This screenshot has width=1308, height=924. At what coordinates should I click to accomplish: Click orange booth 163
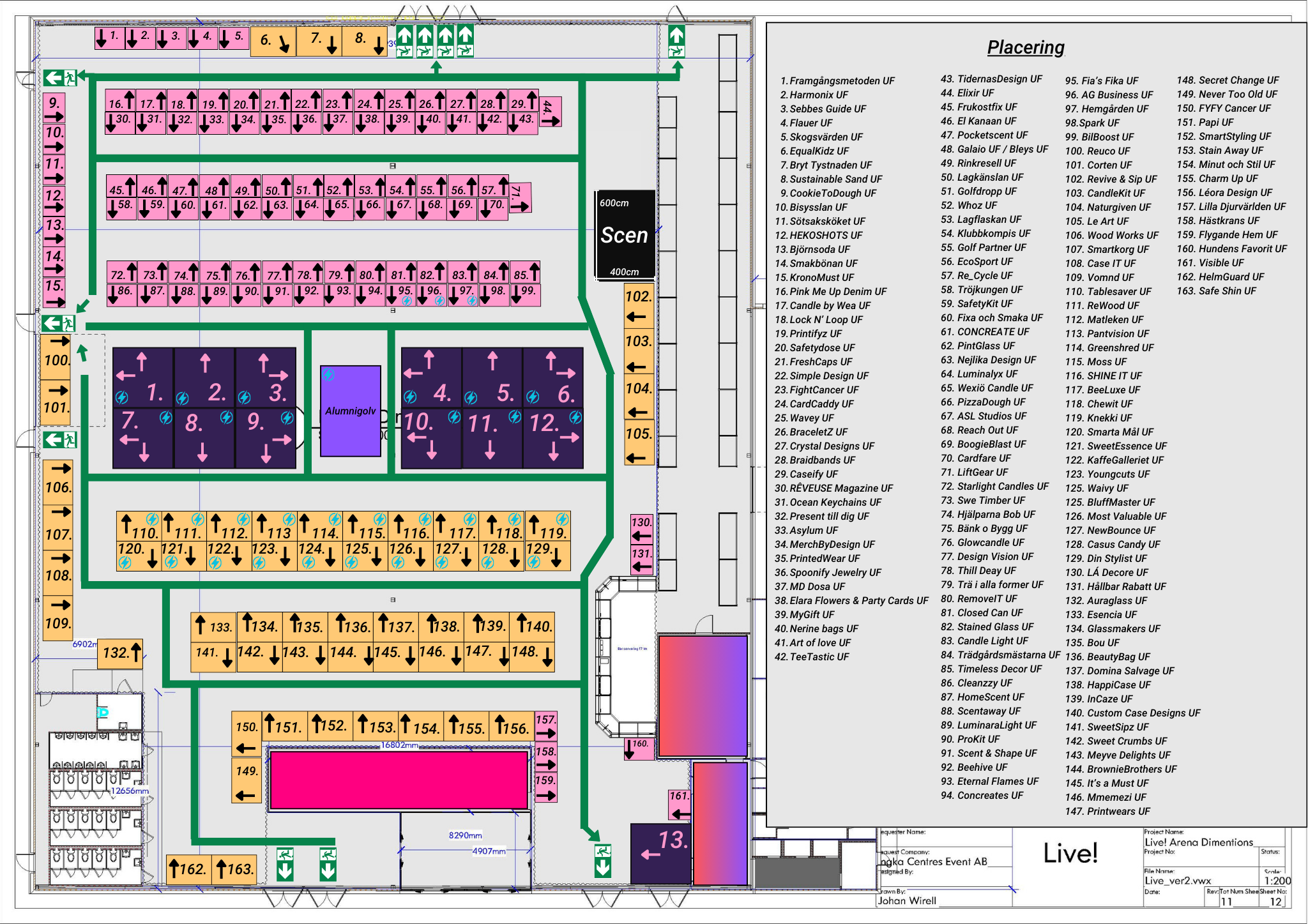tap(234, 869)
